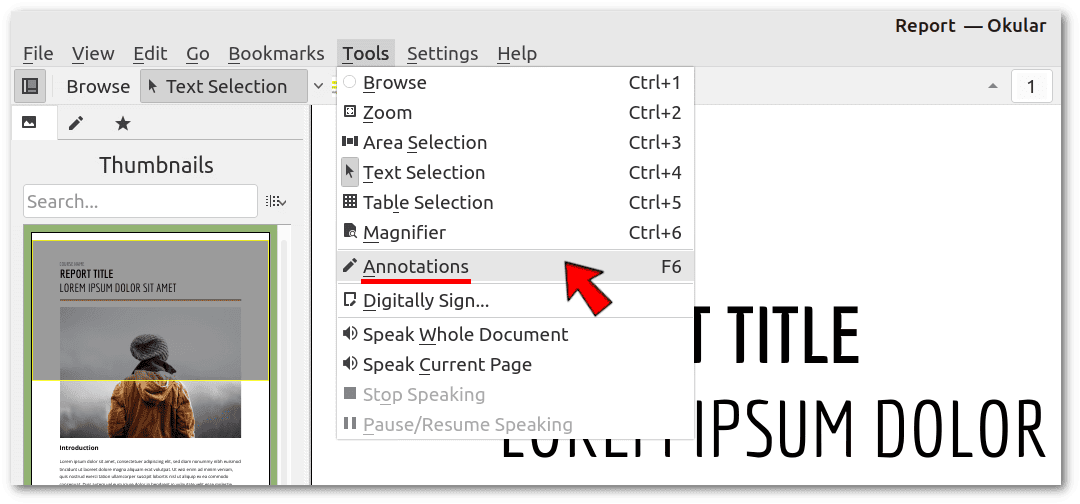Open the Annotations pencil sidebar tab
1080x504 pixels.
click(76, 123)
